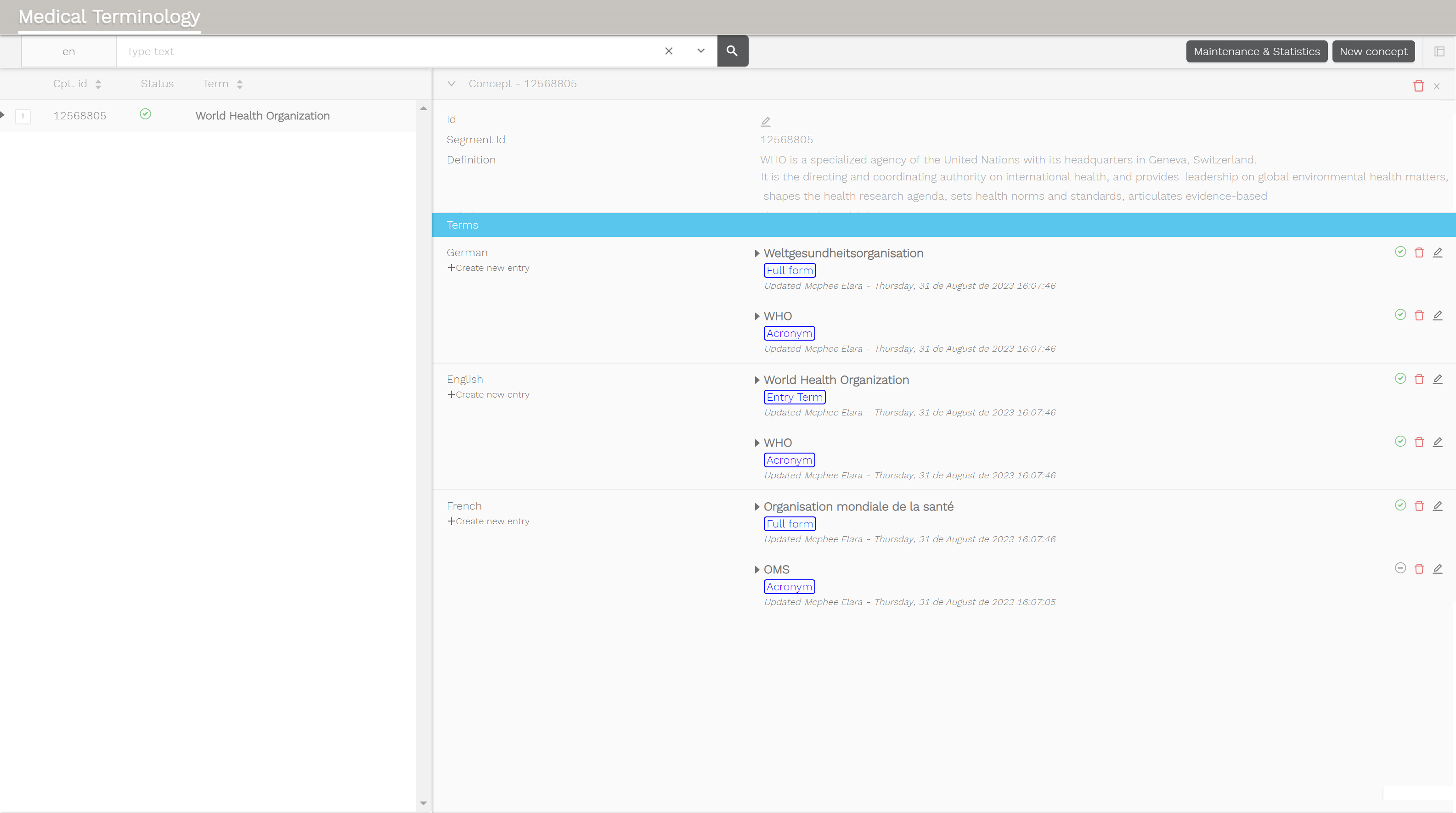Sort the list by Cpt. id column
Image resolution: width=1456 pixels, height=813 pixels.
[97, 84]
